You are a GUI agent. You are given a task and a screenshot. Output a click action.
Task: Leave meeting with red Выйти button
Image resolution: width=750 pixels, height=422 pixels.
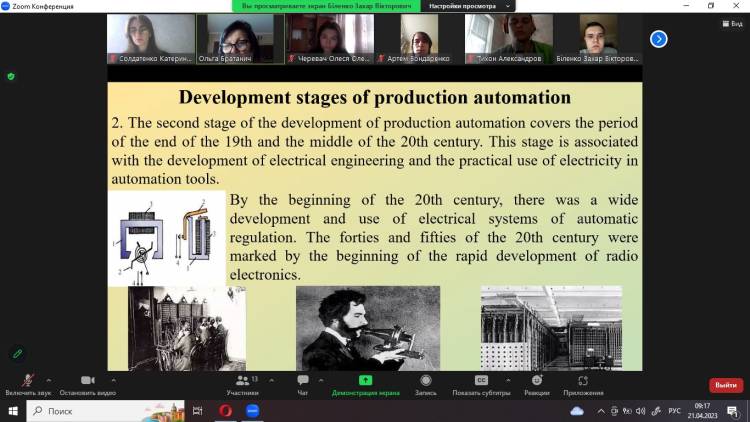(725, 385)
